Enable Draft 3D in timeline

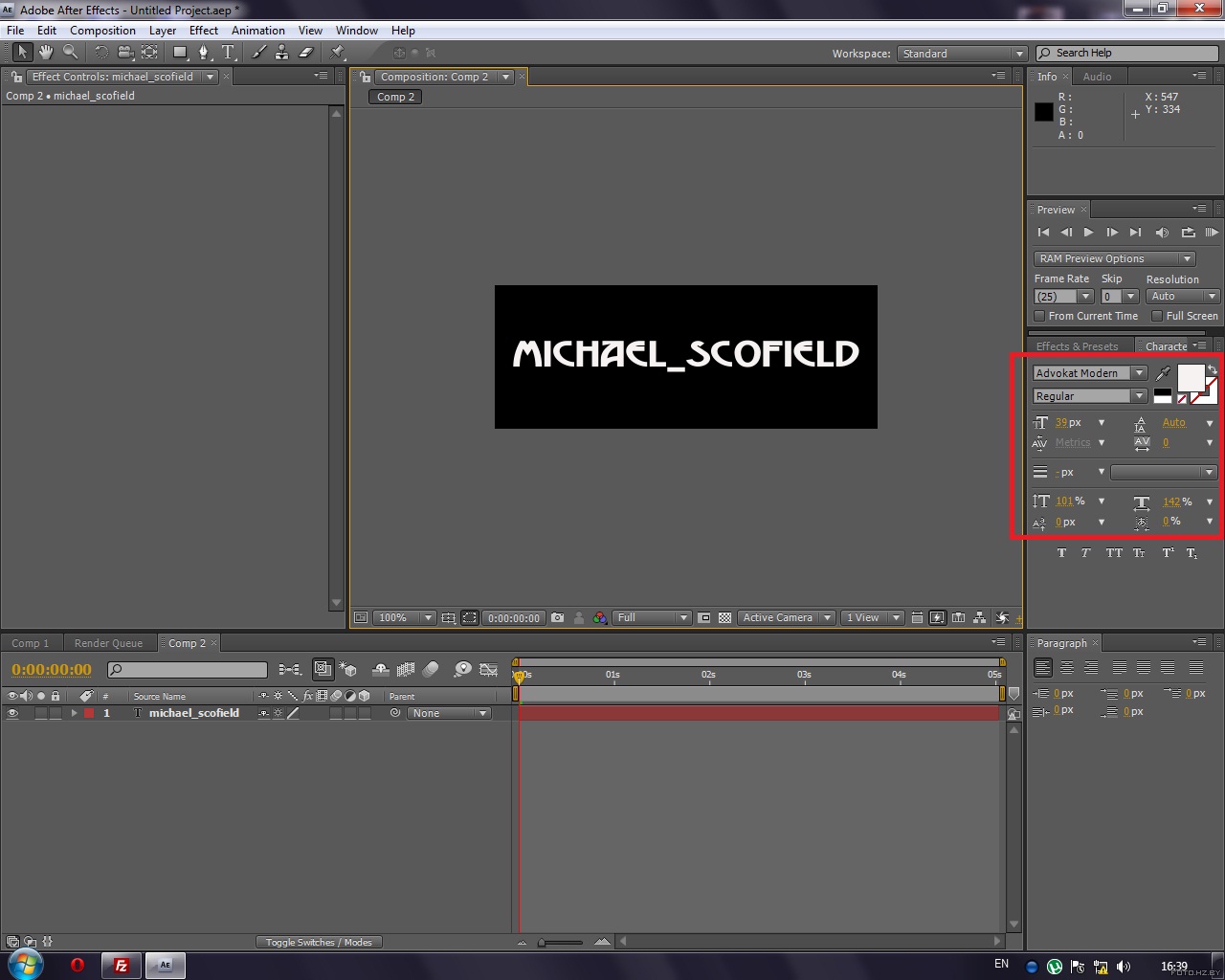[x=348, y=670]
